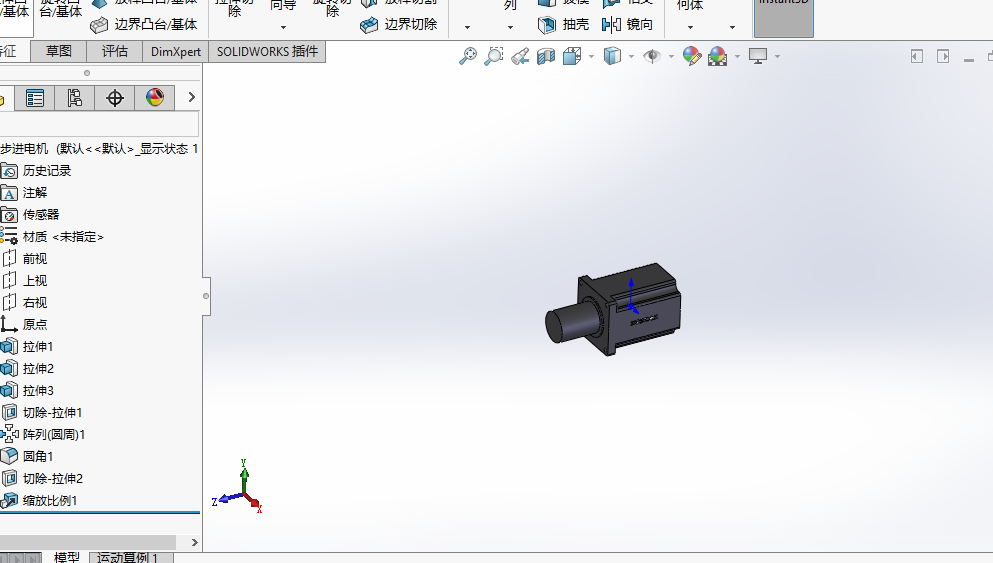Select the 抽壳 shell tool

(x=563, y=25)
